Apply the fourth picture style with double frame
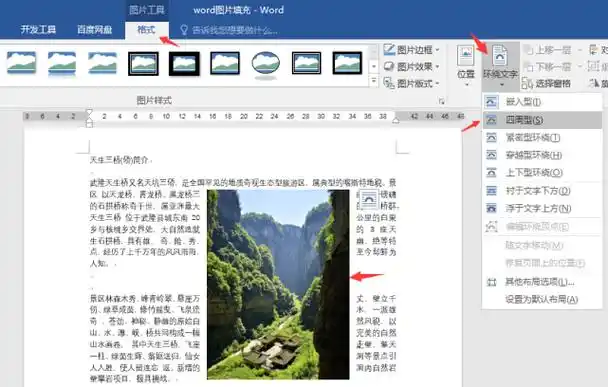The width and height of the screenshot is (608, 387). click(143, 64)
